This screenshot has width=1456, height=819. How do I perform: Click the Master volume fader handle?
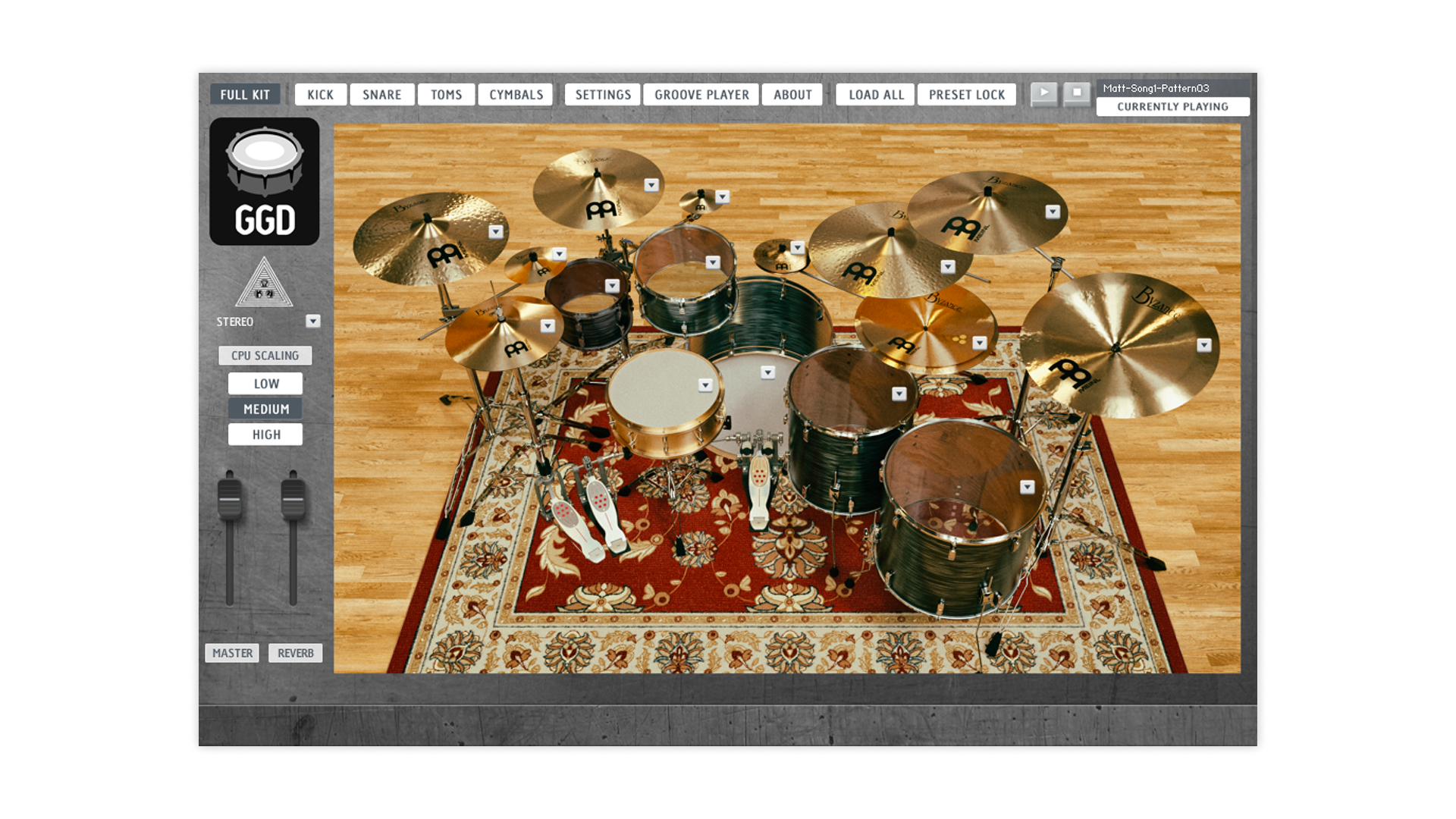click(x=230, y=499)
